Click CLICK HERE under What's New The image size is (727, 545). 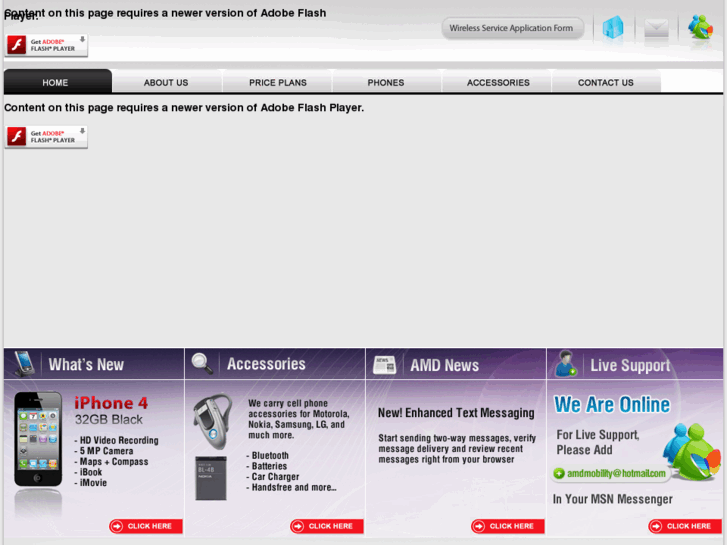(x=146, y=526)
